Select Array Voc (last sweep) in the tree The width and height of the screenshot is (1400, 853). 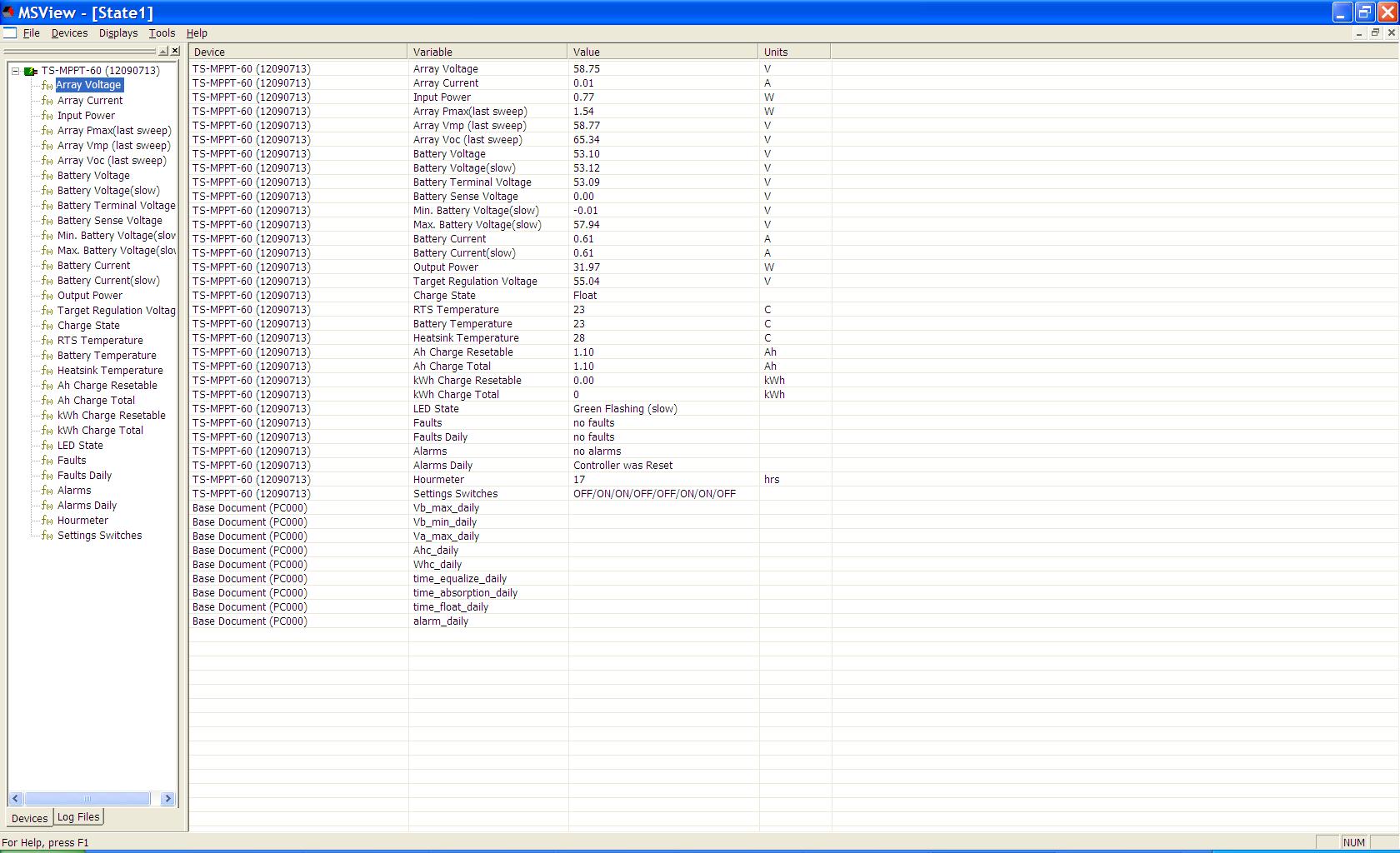112,161
